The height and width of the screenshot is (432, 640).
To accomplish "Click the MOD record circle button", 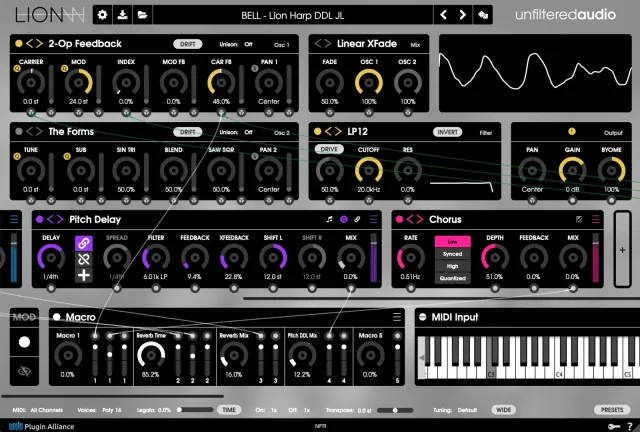I will pyautogui.click(x=24, y=342).
